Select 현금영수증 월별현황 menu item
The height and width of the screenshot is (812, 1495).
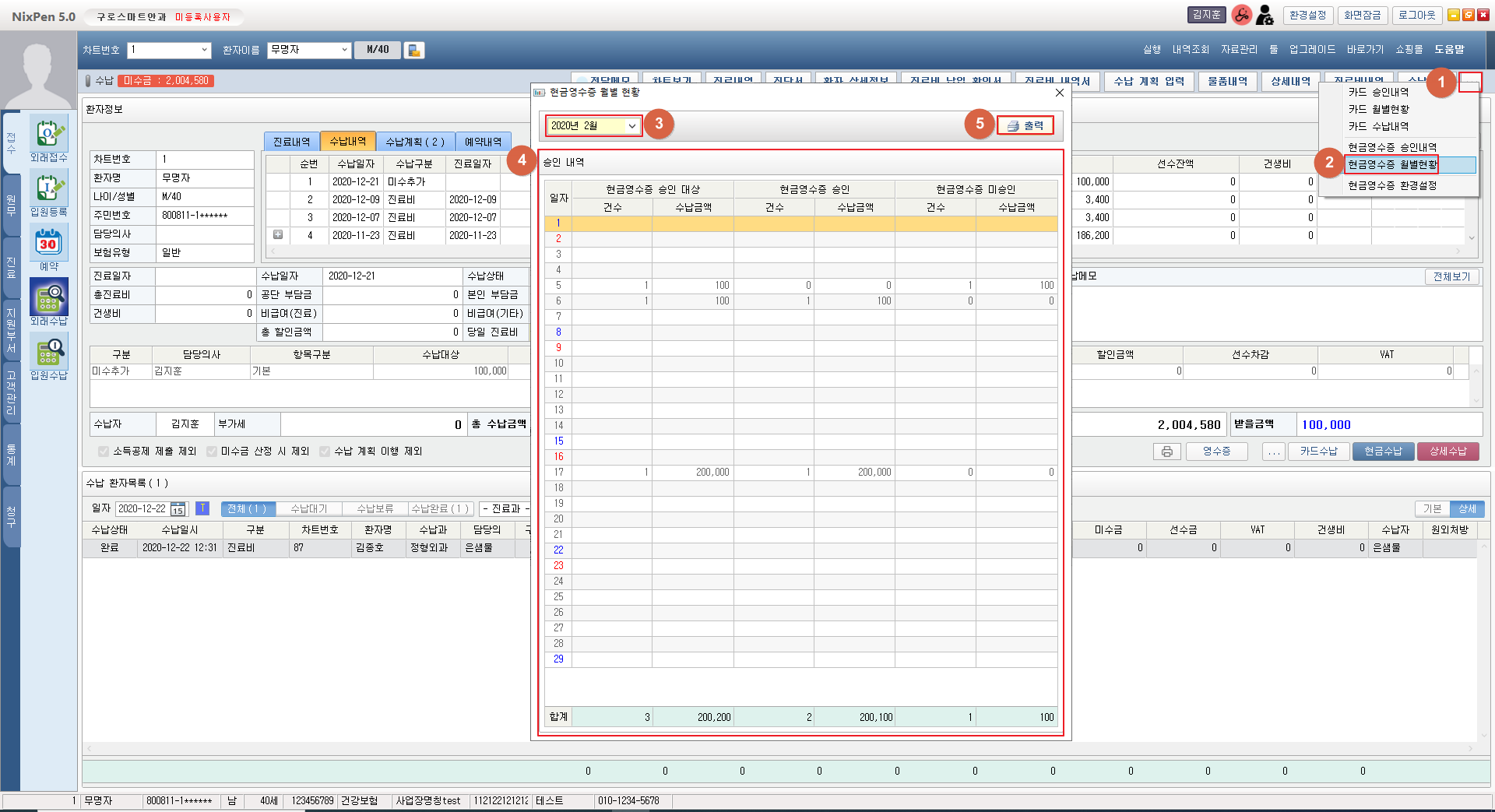(x=1392, y=165)
